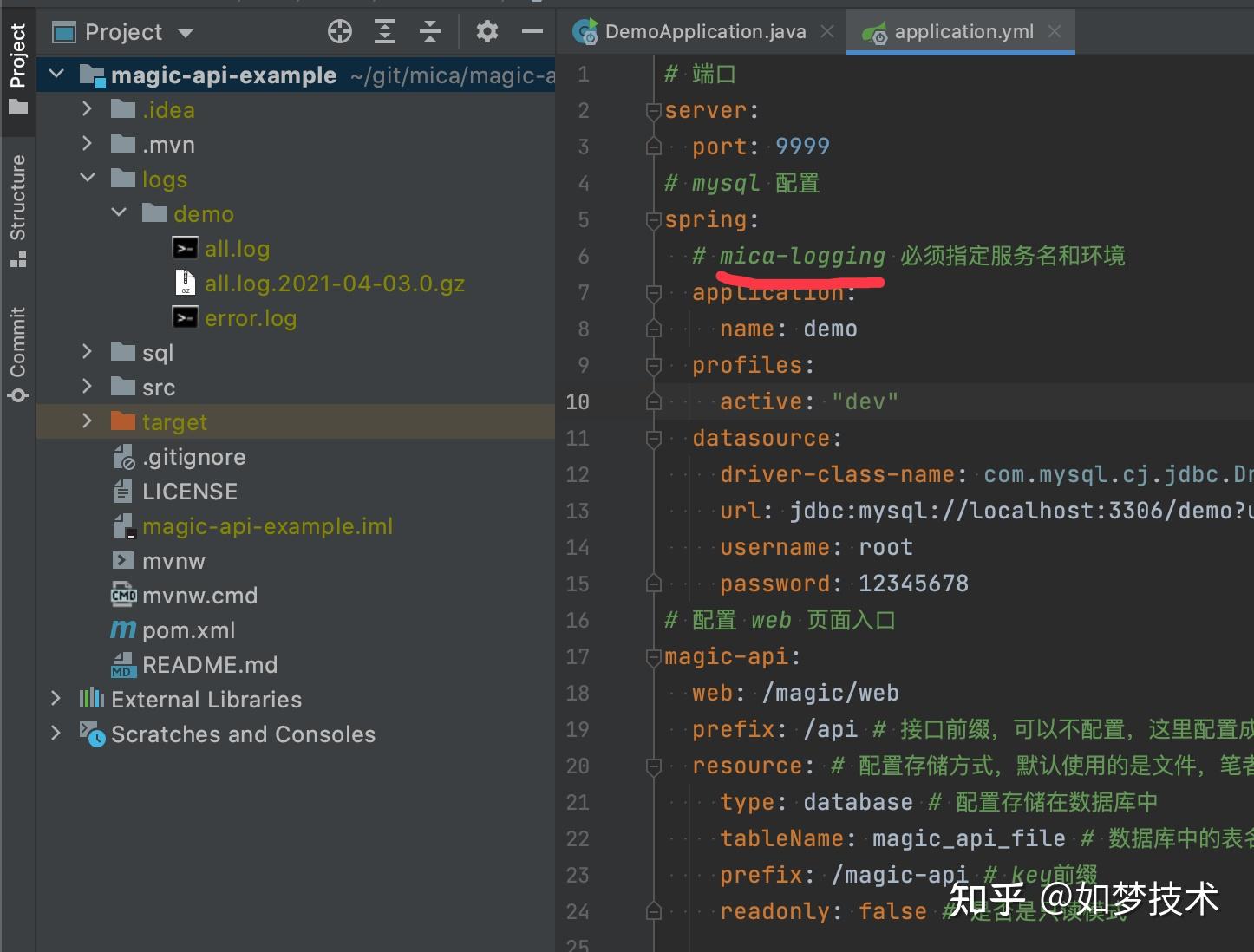Select the pom.xml file name
The width and height of the screenshot is (1254, 952).
tap(189, 630)
